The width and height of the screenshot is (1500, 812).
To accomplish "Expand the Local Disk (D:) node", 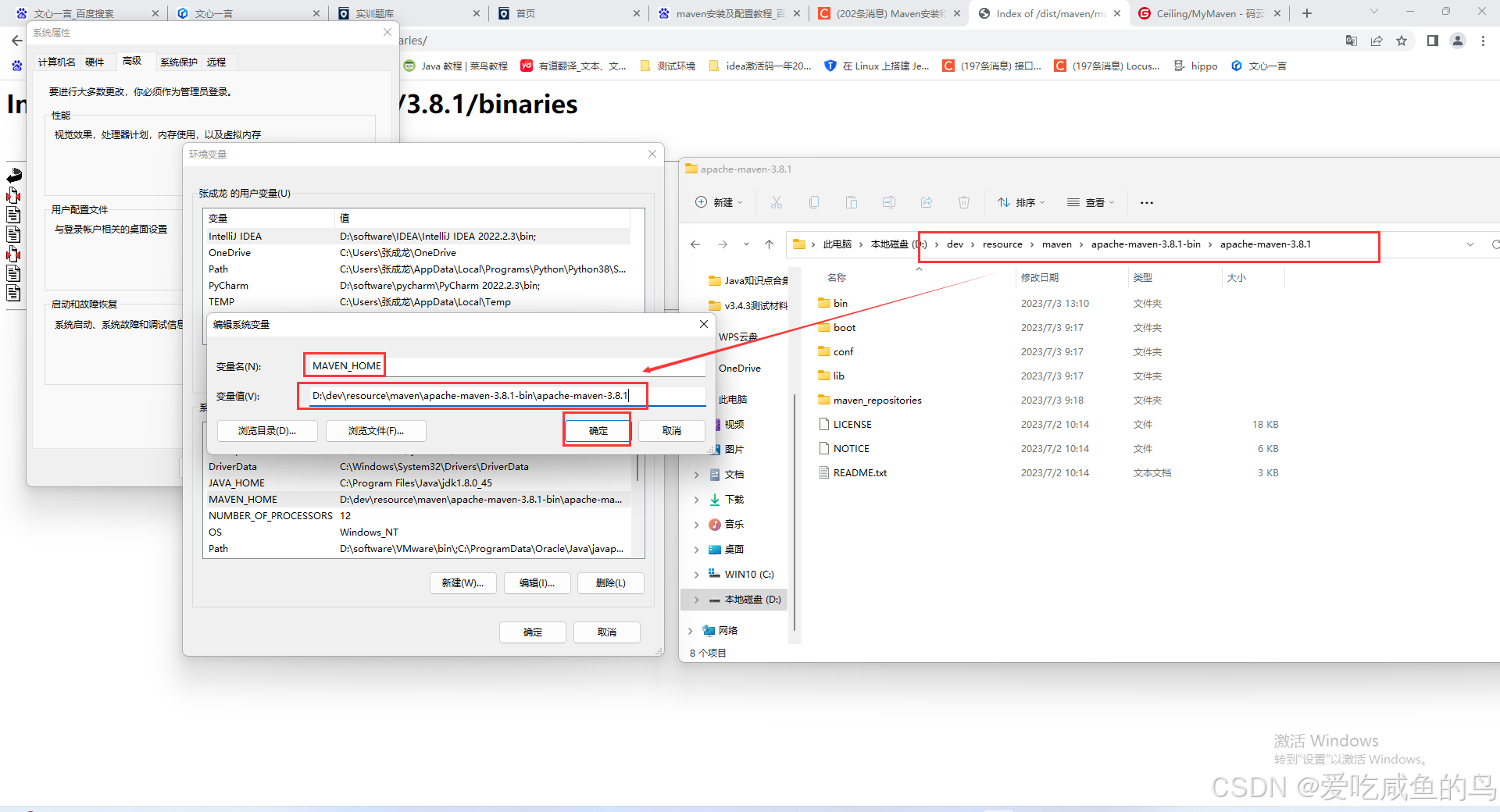I will click(696, 600).
